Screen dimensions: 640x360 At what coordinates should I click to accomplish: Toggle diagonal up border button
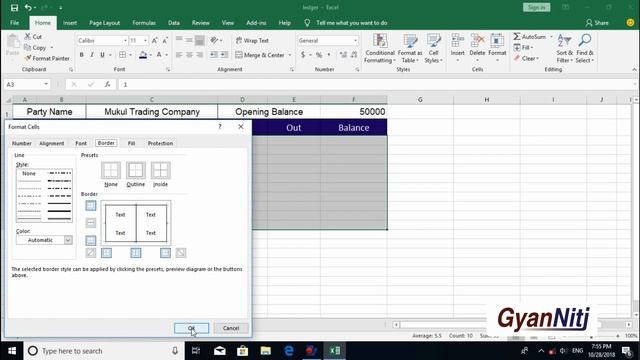(x=91, y=253)
